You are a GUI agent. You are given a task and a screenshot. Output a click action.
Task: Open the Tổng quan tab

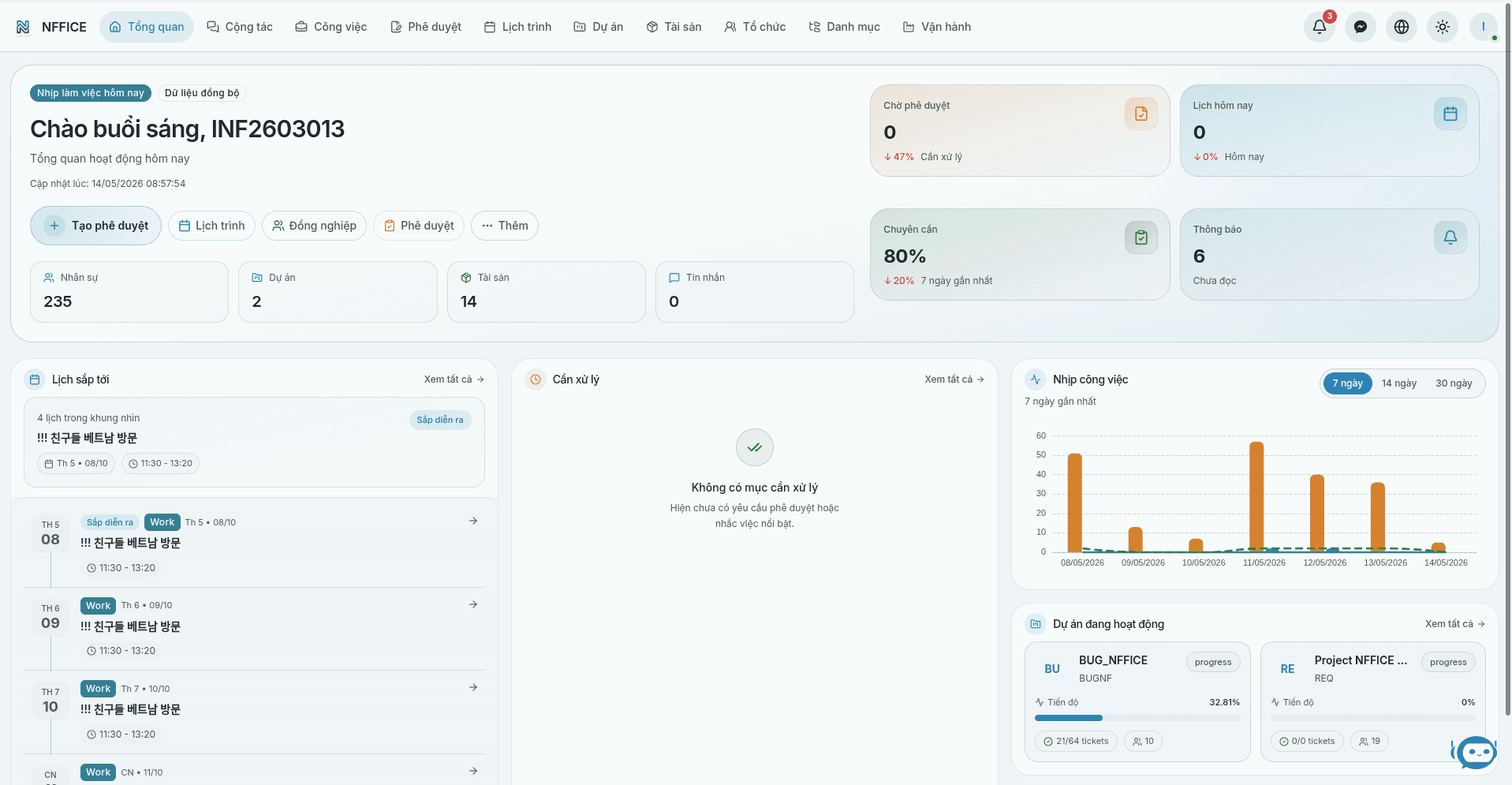tap(147, 27)
